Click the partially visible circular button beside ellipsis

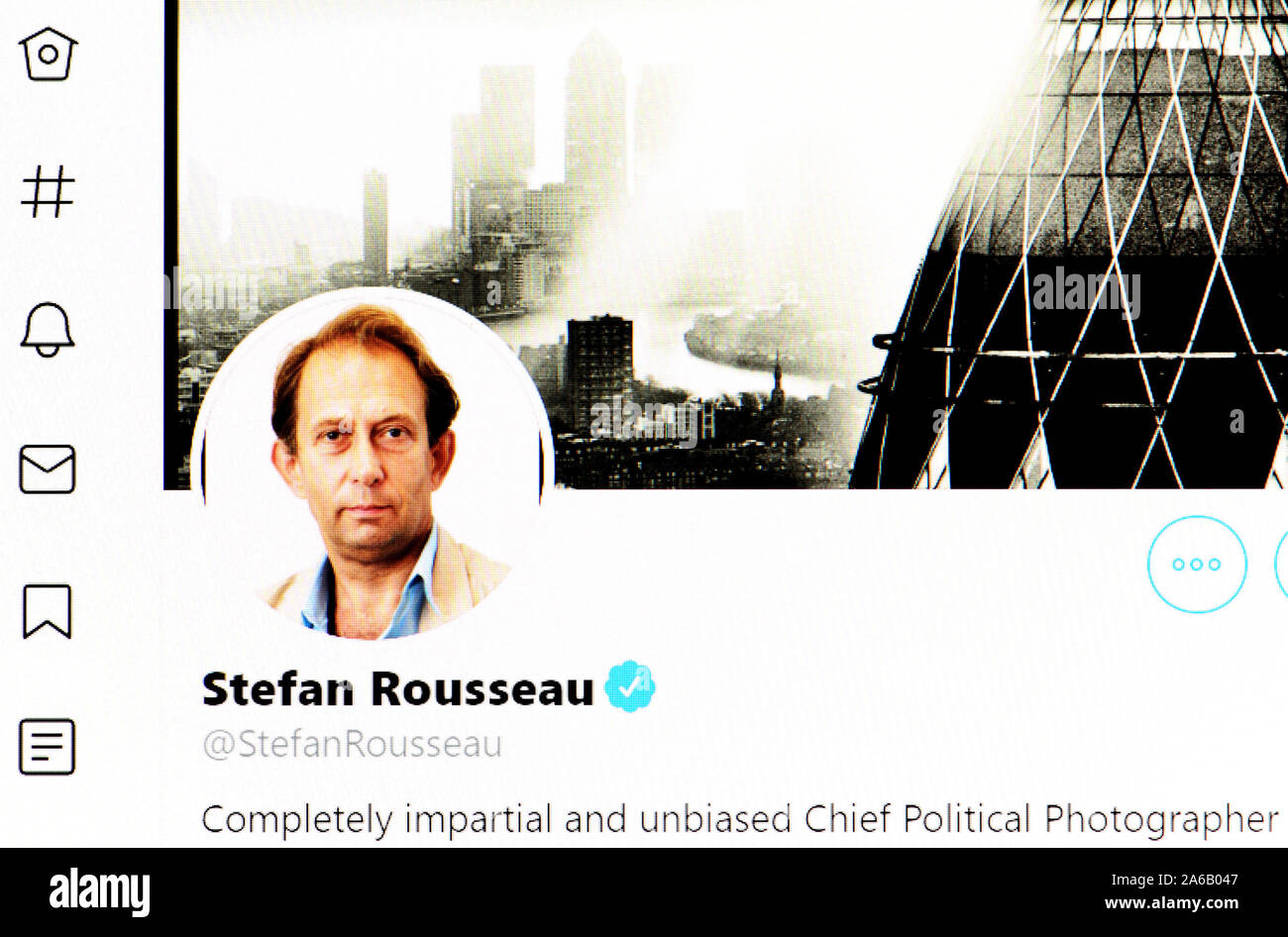1281,564
